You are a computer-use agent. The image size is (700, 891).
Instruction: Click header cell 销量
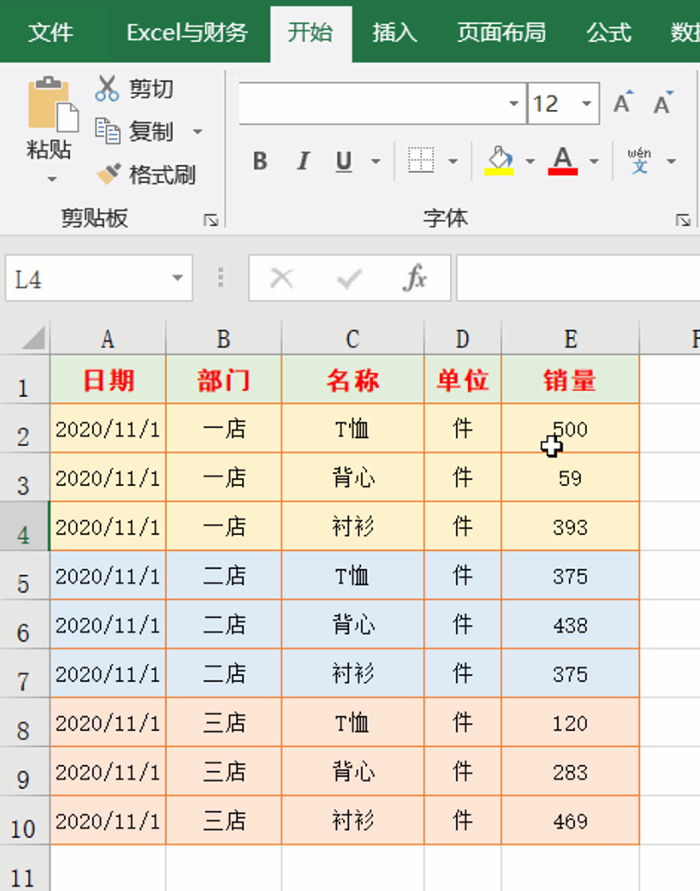point(570,380)
